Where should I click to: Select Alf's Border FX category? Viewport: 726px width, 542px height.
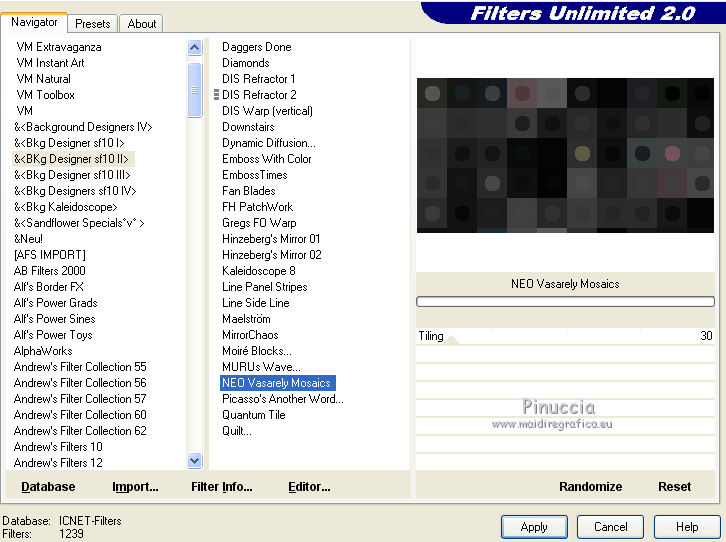(49, 287)
